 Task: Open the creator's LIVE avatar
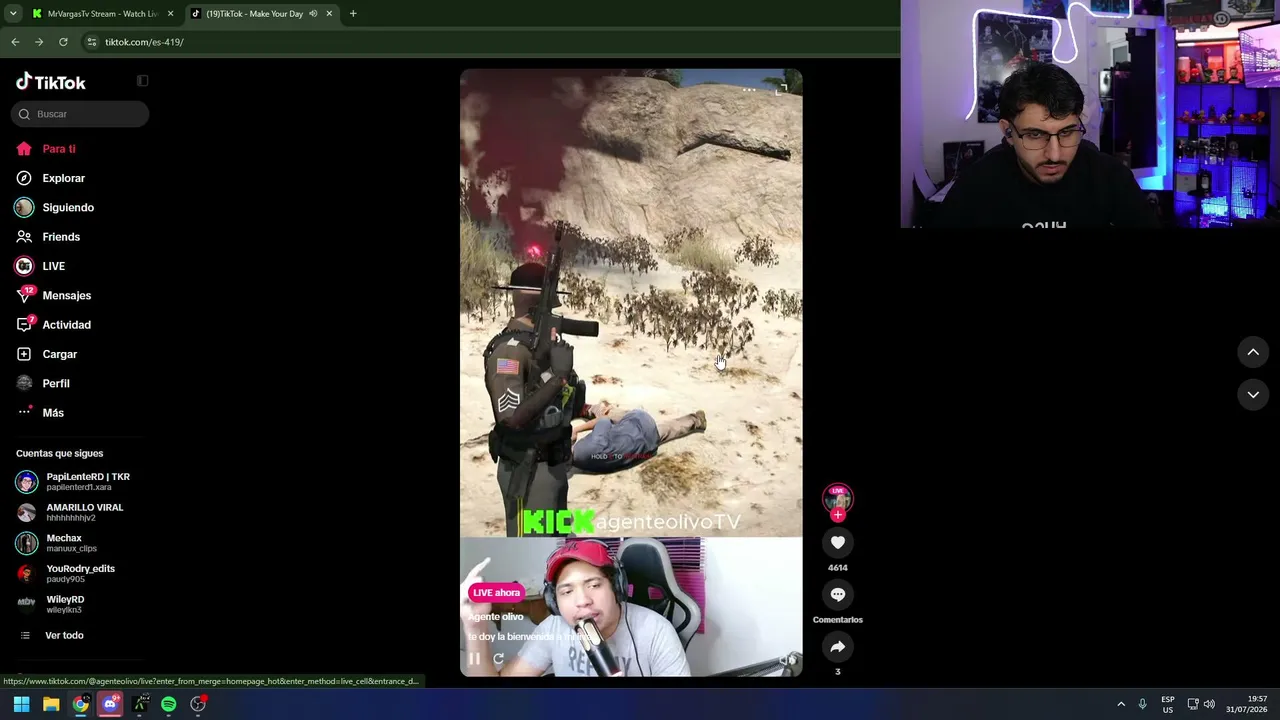838,498
